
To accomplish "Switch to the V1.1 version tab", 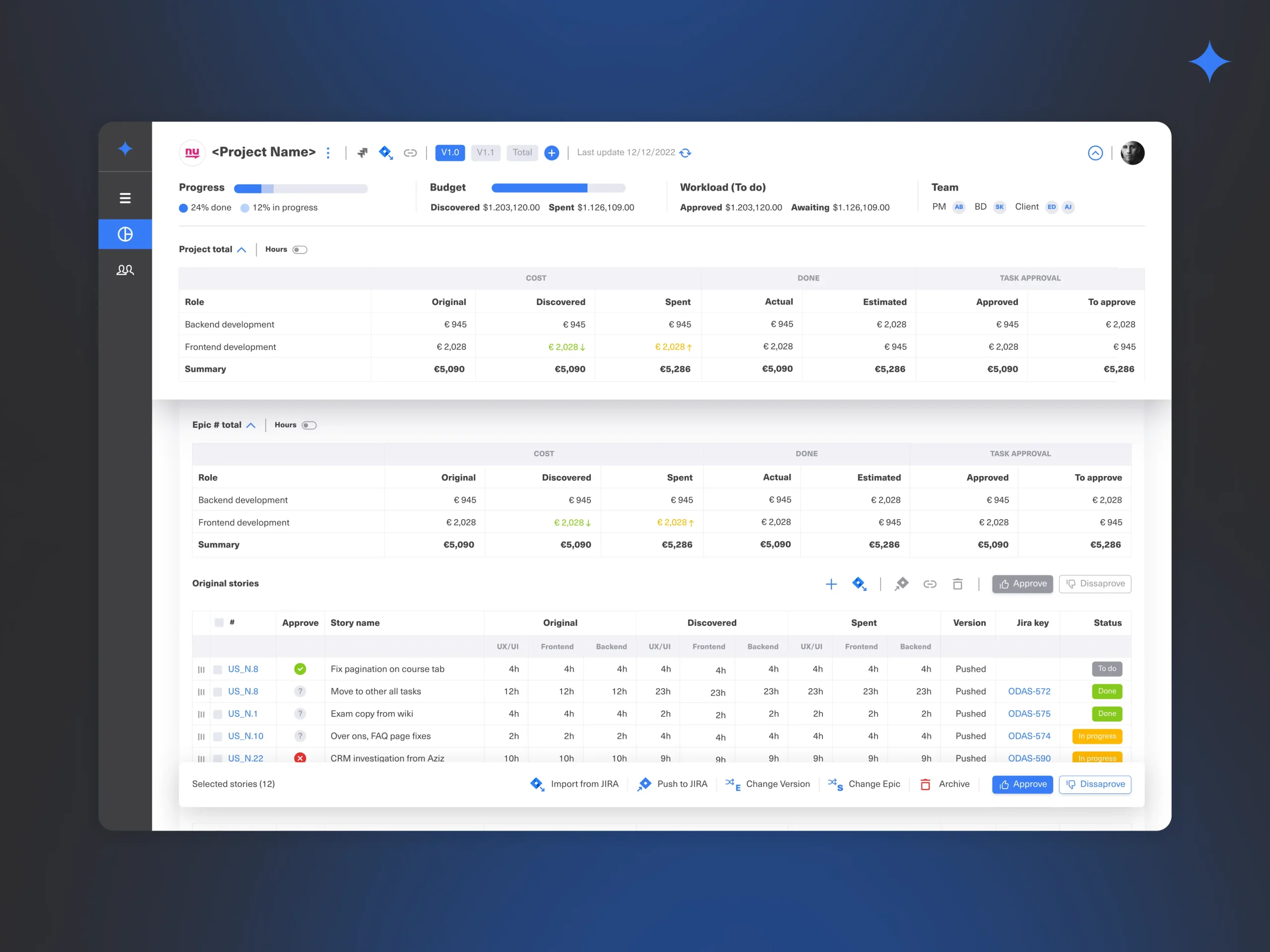I will click(485, 153).
